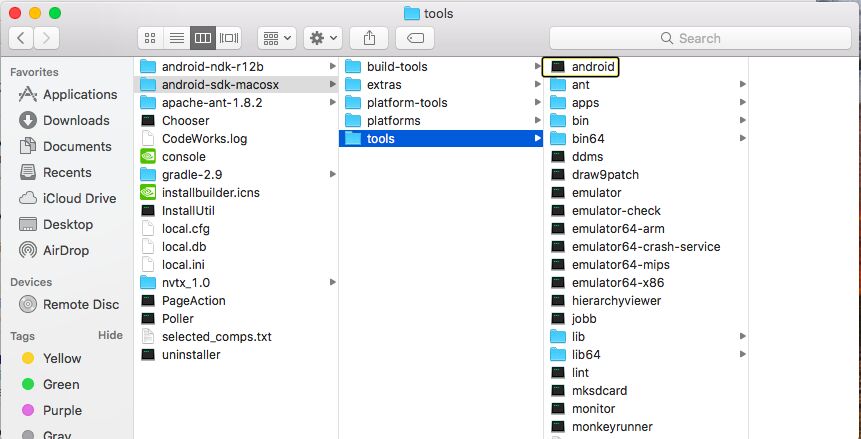Screen dimensions: 861x439
Task: Select the PageAction executable
Action: [182, 301]
